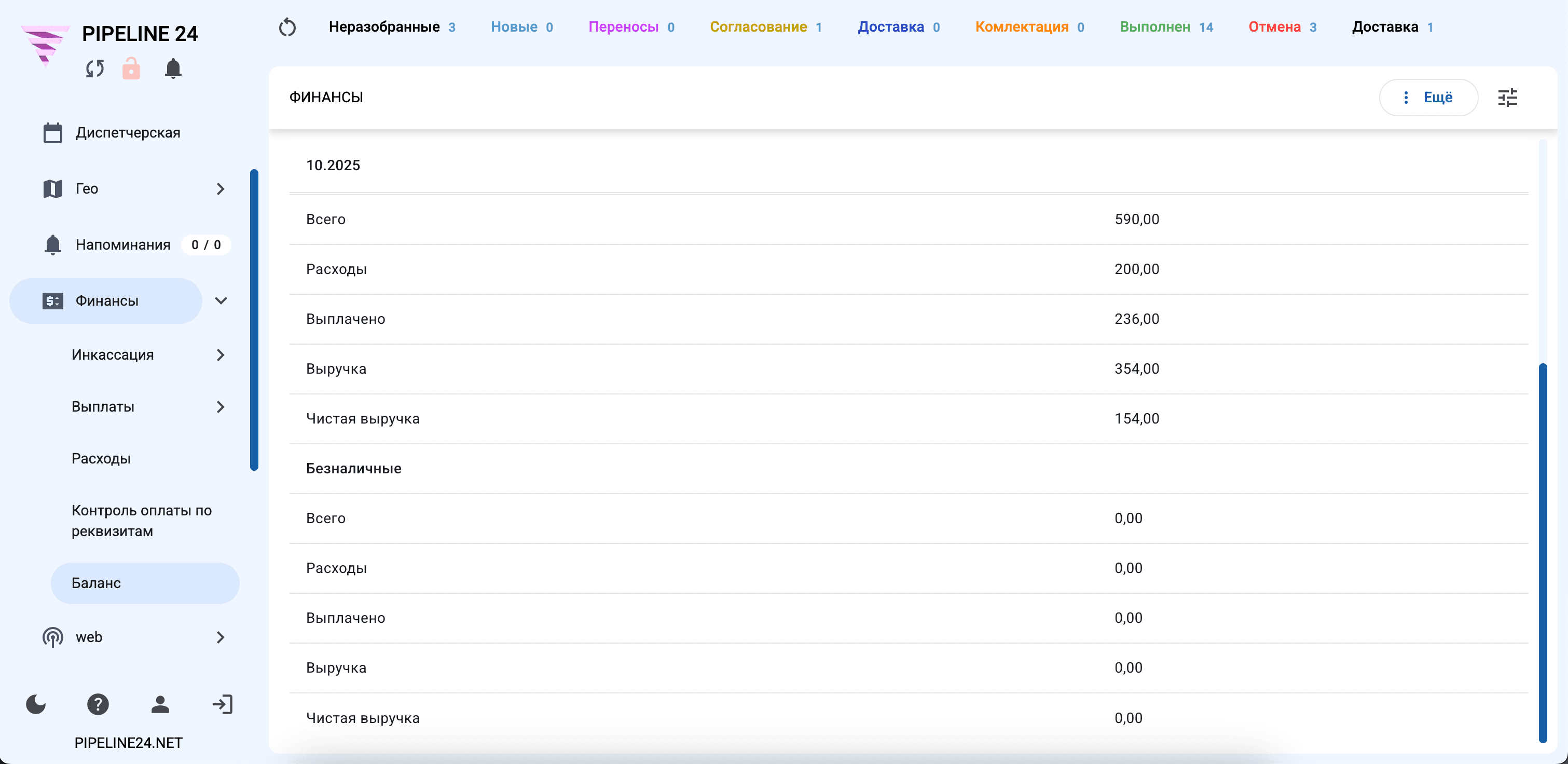Screen dimensions: 1568x764
Task: Click the sync arrows icon under the logo
Action: click(95, 69)
